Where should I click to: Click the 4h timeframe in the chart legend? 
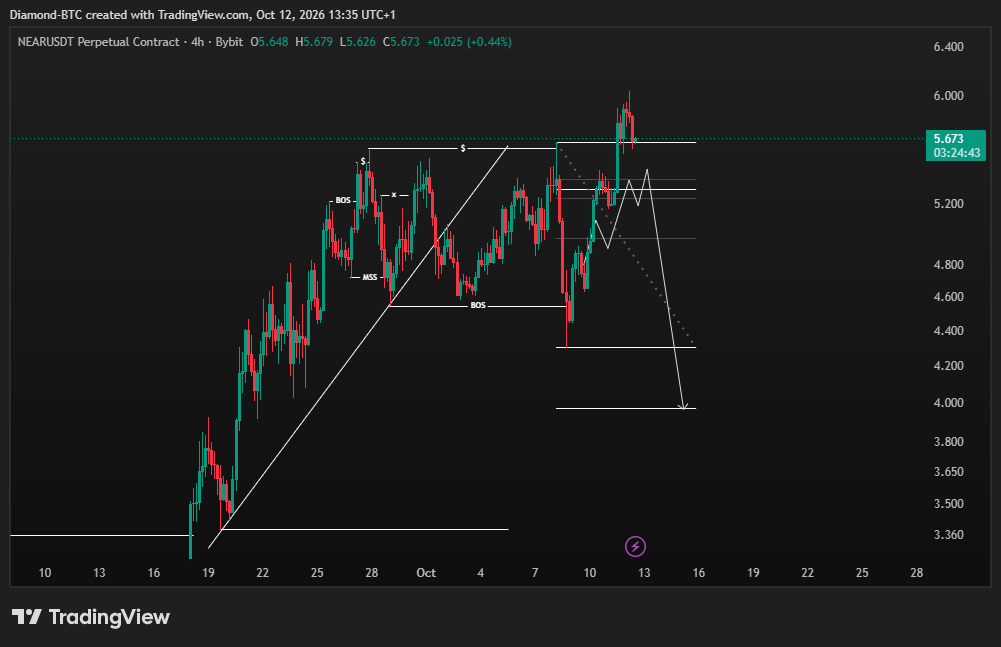(197, 42)
